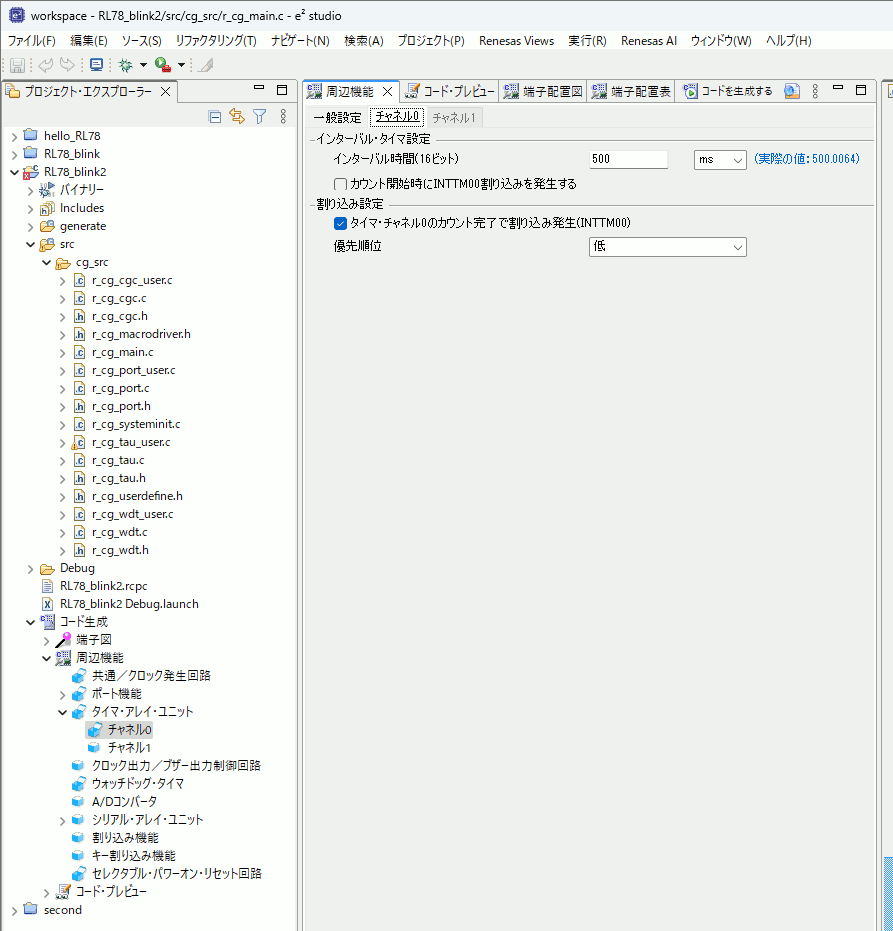Open the 端子図 tree node
Screen dimensions: 893x931
pos(94,639)
